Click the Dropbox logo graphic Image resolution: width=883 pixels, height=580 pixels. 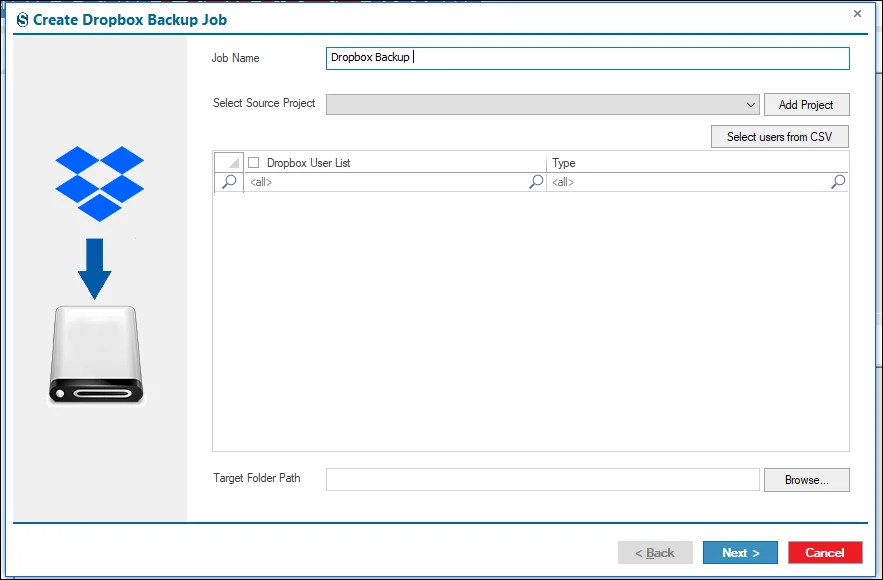pos(100,184)
